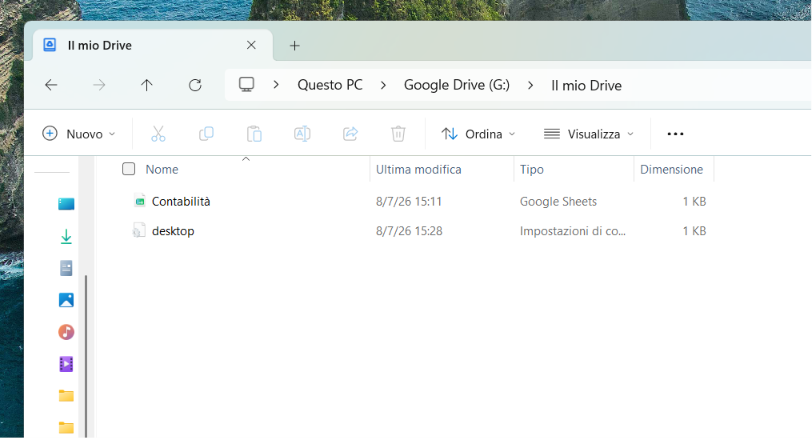Open the Nuovo dropdown menu
812x438 pixels.
tap(79, 134)
